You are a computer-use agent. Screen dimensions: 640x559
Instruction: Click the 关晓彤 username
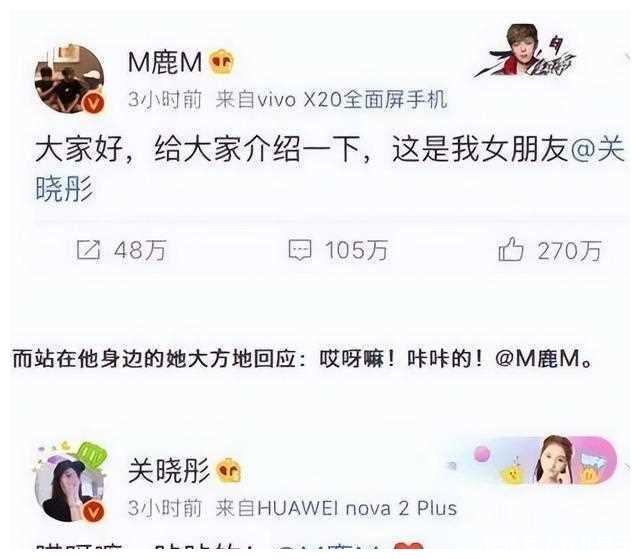169,471
